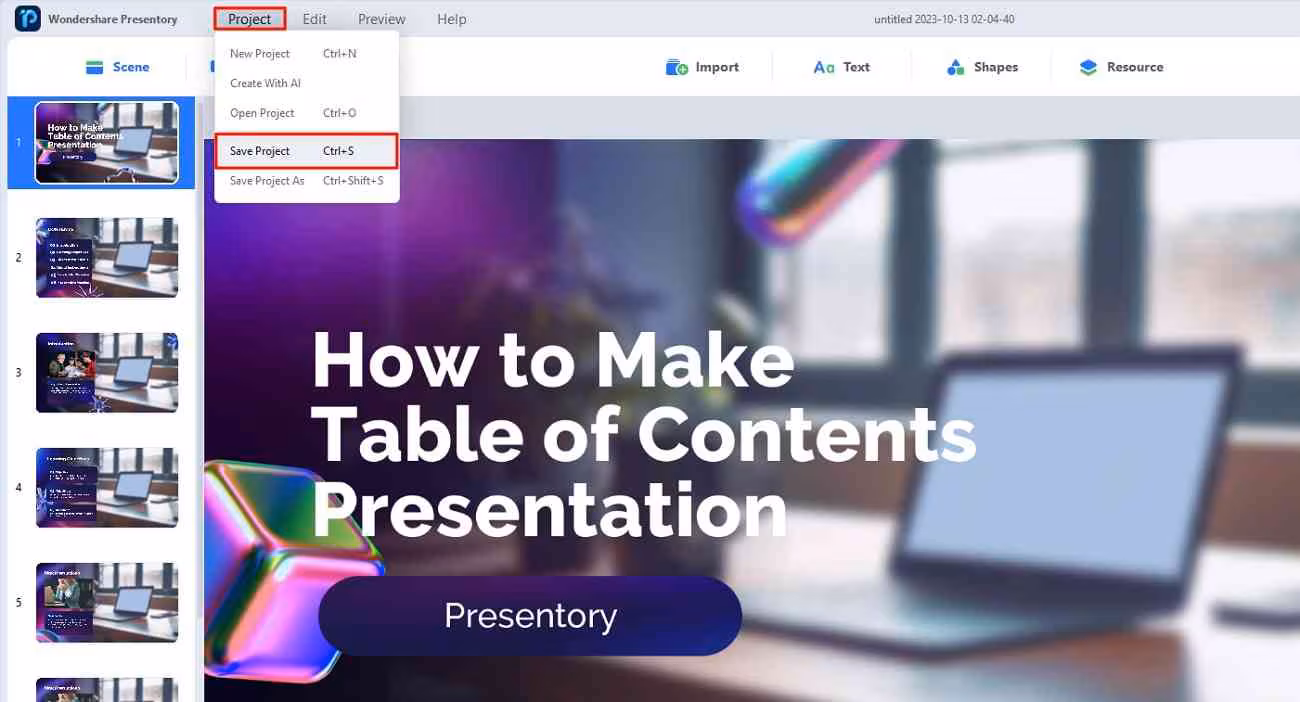
Task: Open the Project menu
Action: (249, 19)
